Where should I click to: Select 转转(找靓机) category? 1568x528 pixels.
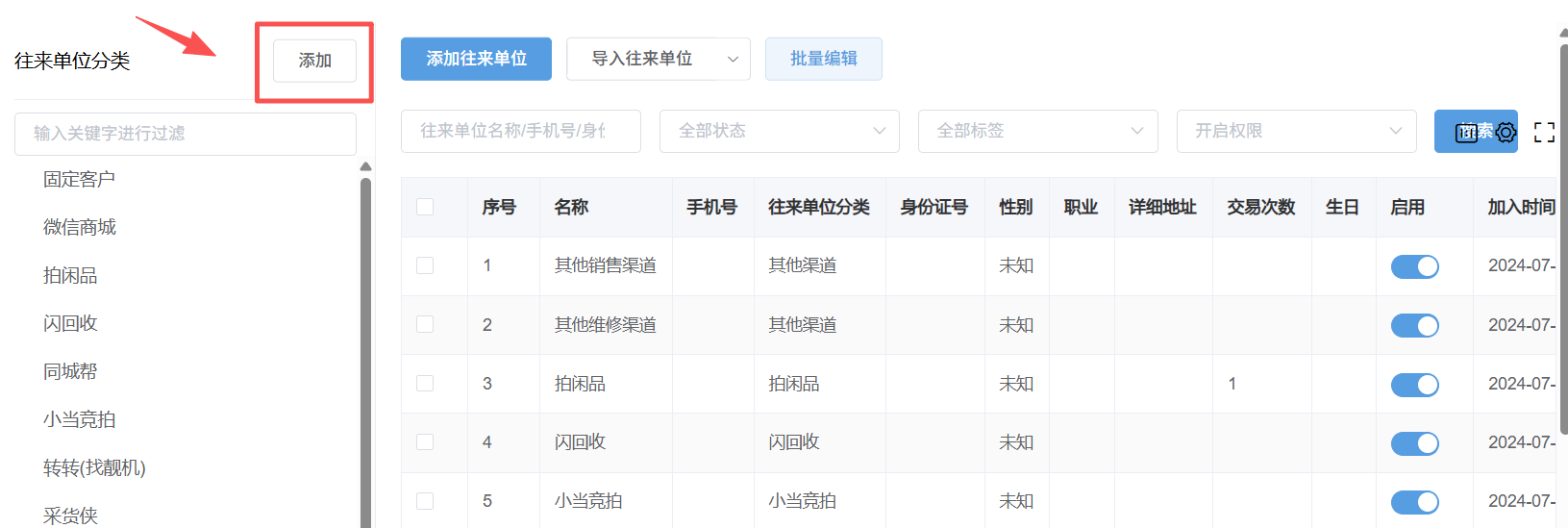point(94,468)
